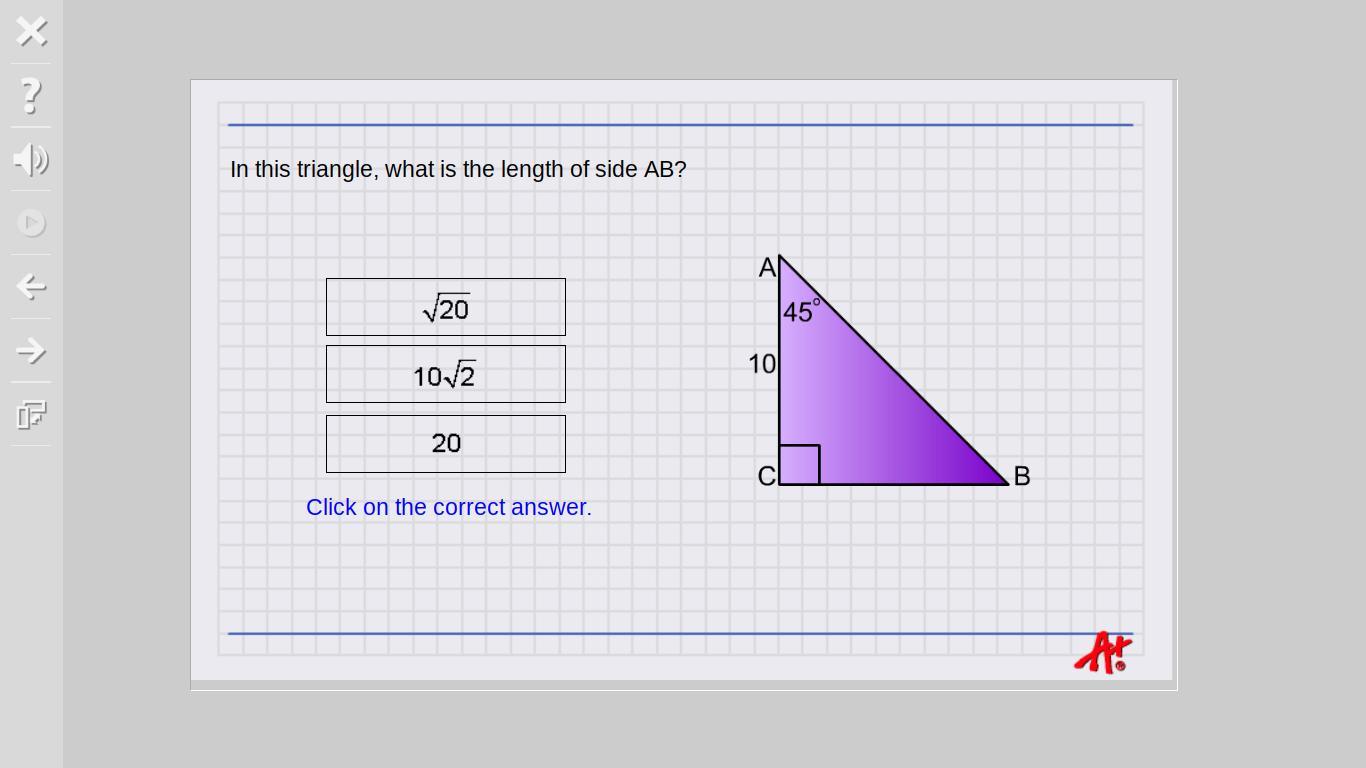Image resolution: width=1366 pixels, height=768 pixels.
Task: Click the question text about side AB
Action: tap(458, 170)
